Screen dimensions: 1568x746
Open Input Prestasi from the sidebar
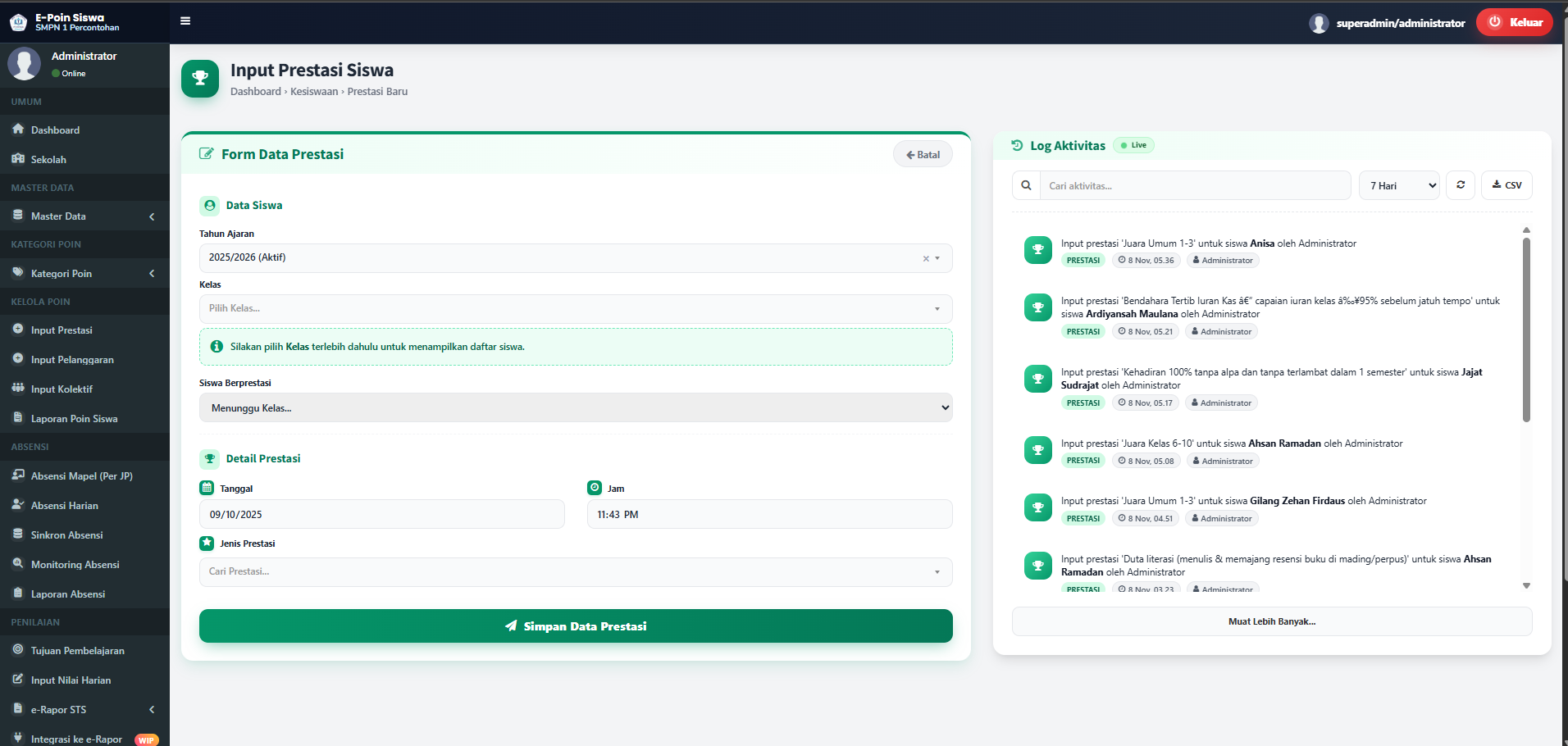click(59, 330)
